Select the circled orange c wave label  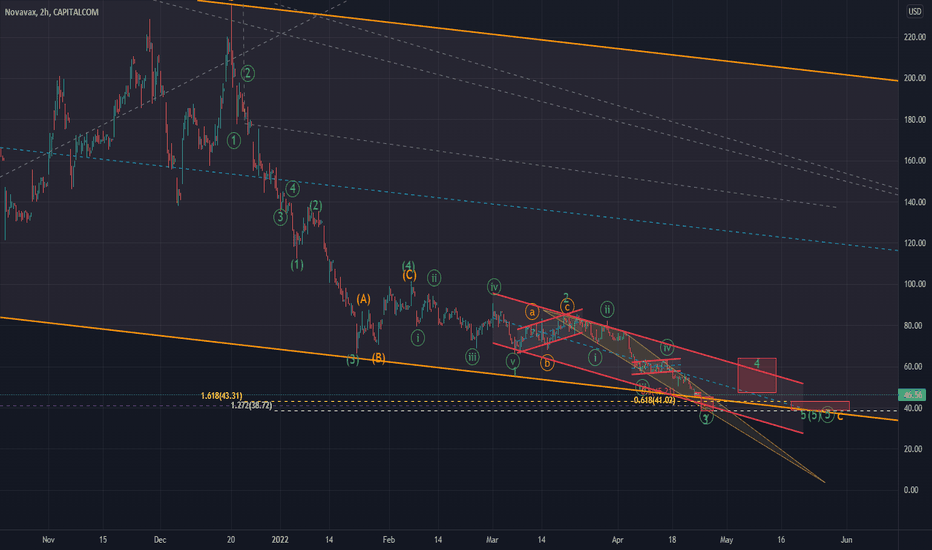point(567,307)
